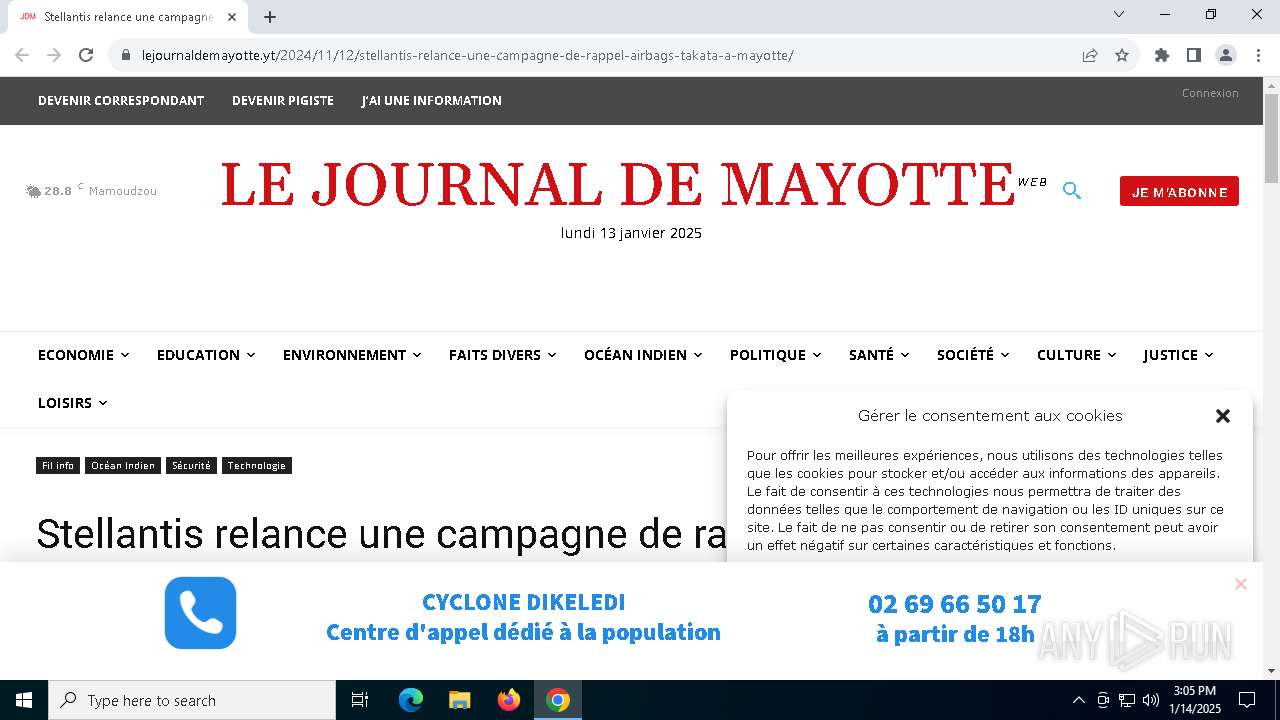Close the Stellantis article tab
Viewport: 1280px width, 720px height.
coord(232,17)
